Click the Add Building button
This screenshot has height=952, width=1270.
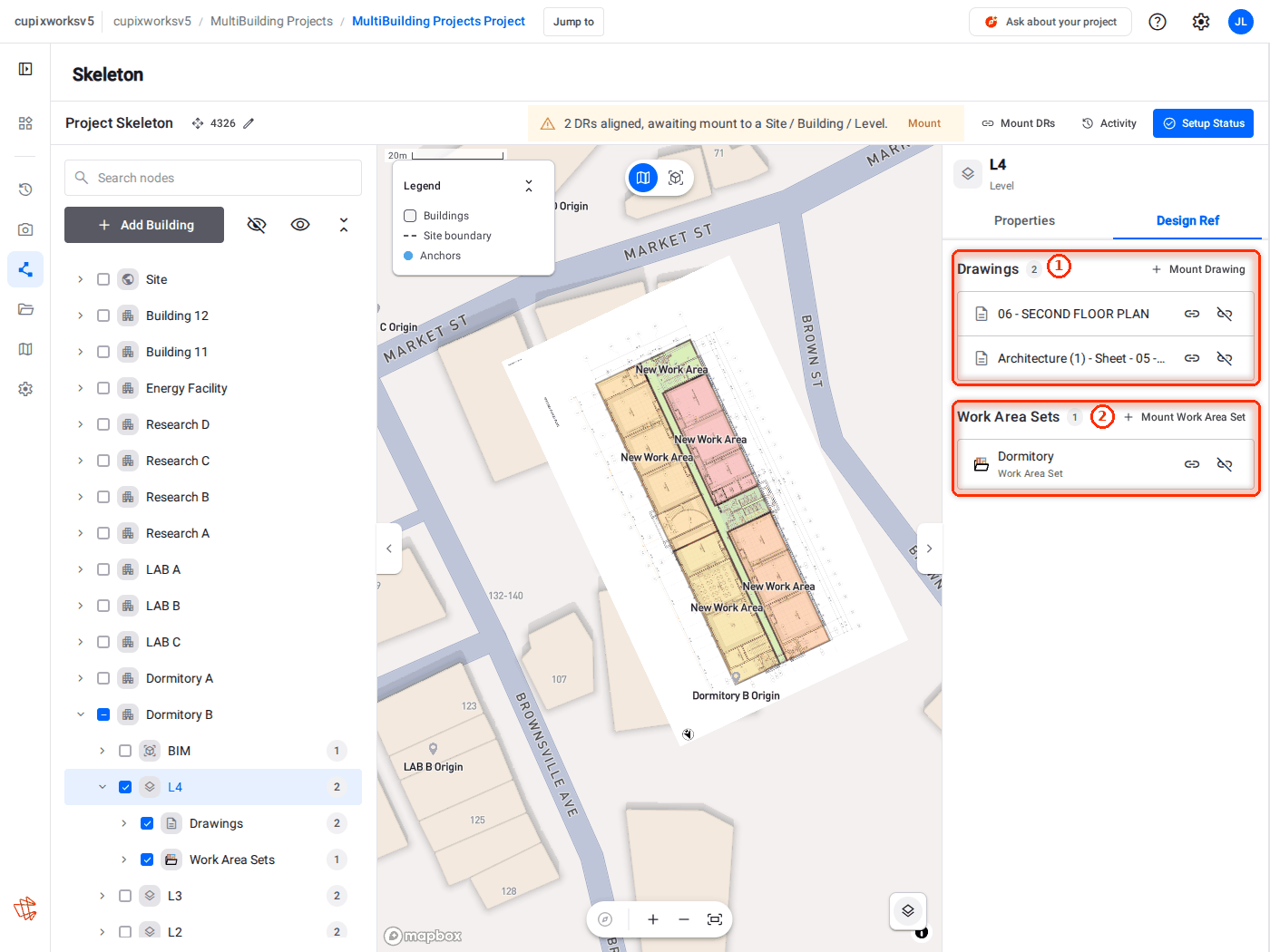pos(144,225)
